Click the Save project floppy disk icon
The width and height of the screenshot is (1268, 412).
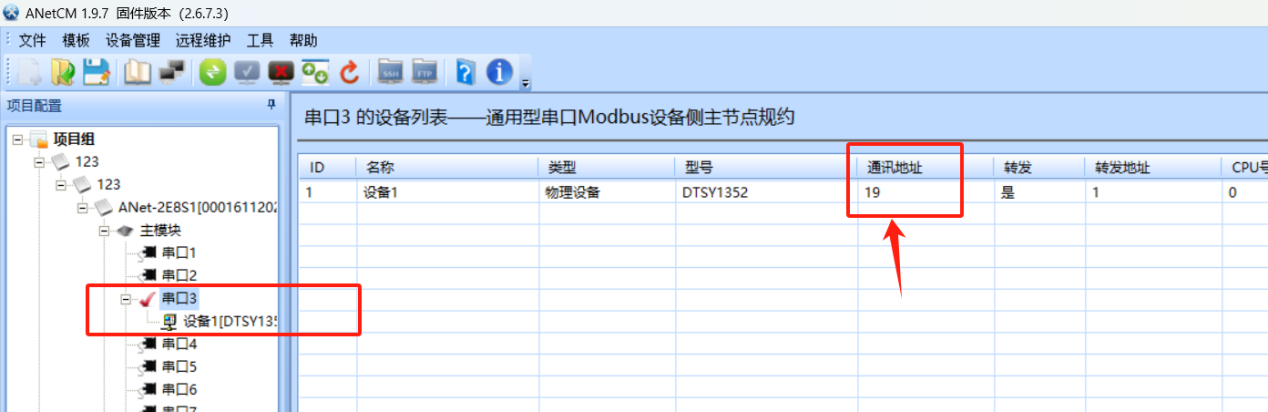tap(95, 72)
